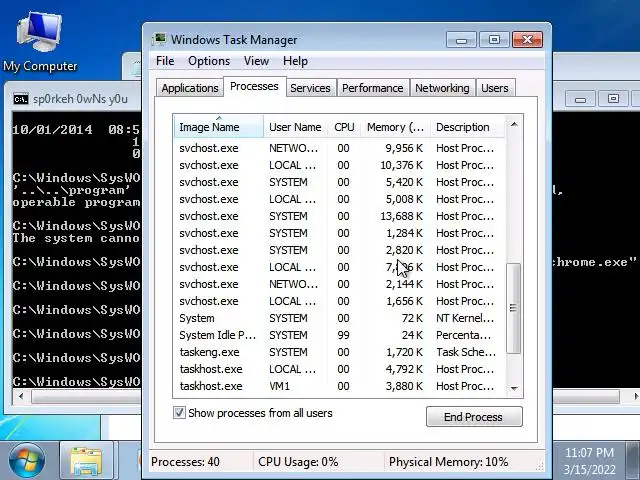Click the taskbar clock showing 11:07 PM
This screenshot has width=640, height=480.
coord(589,453)
